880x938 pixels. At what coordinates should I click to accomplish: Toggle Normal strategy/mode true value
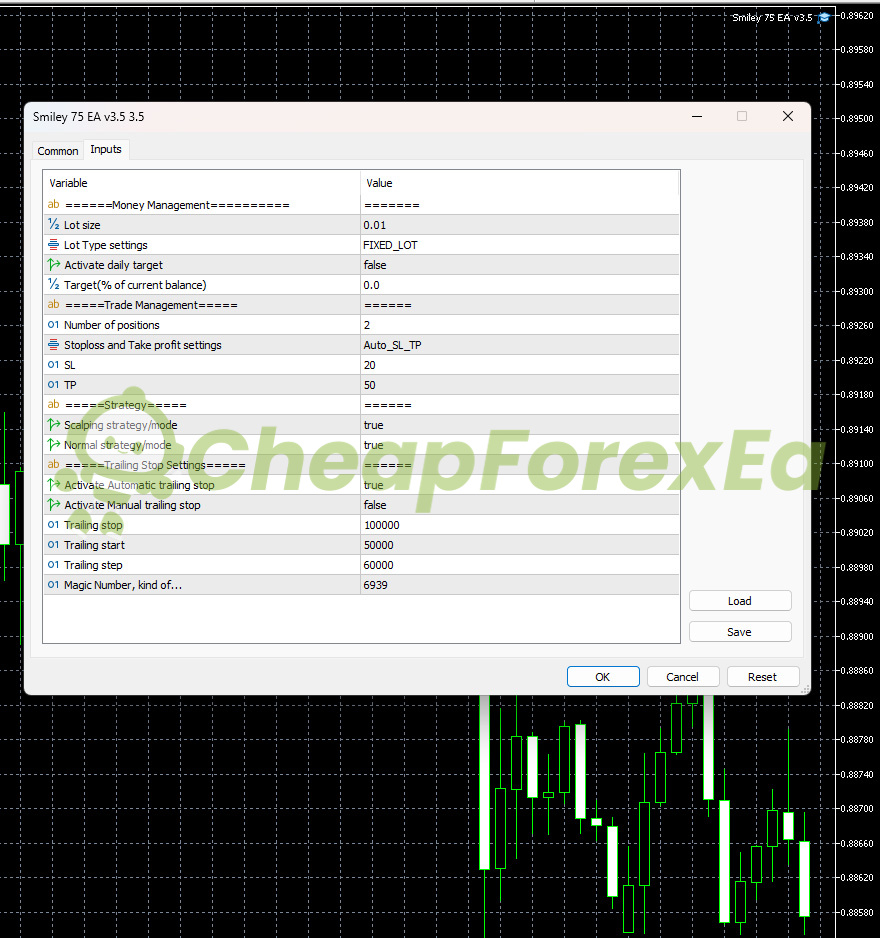click(x=519, y=445)
